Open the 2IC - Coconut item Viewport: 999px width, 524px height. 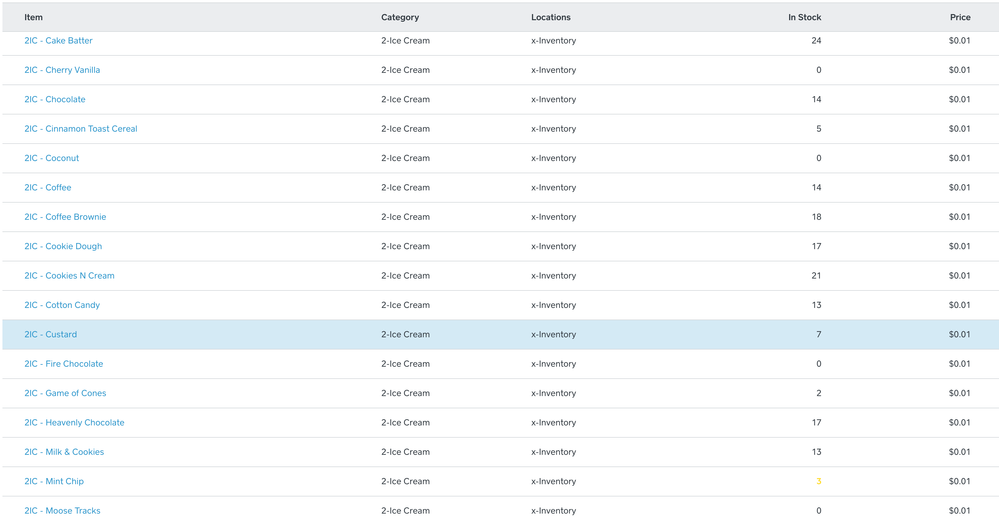tap(52, 158)
